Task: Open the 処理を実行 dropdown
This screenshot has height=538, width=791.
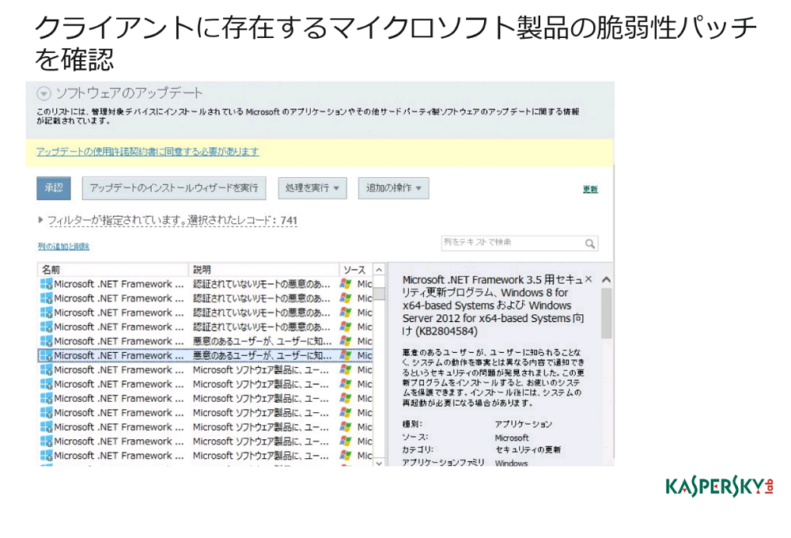Action: [x=312, y=188]
